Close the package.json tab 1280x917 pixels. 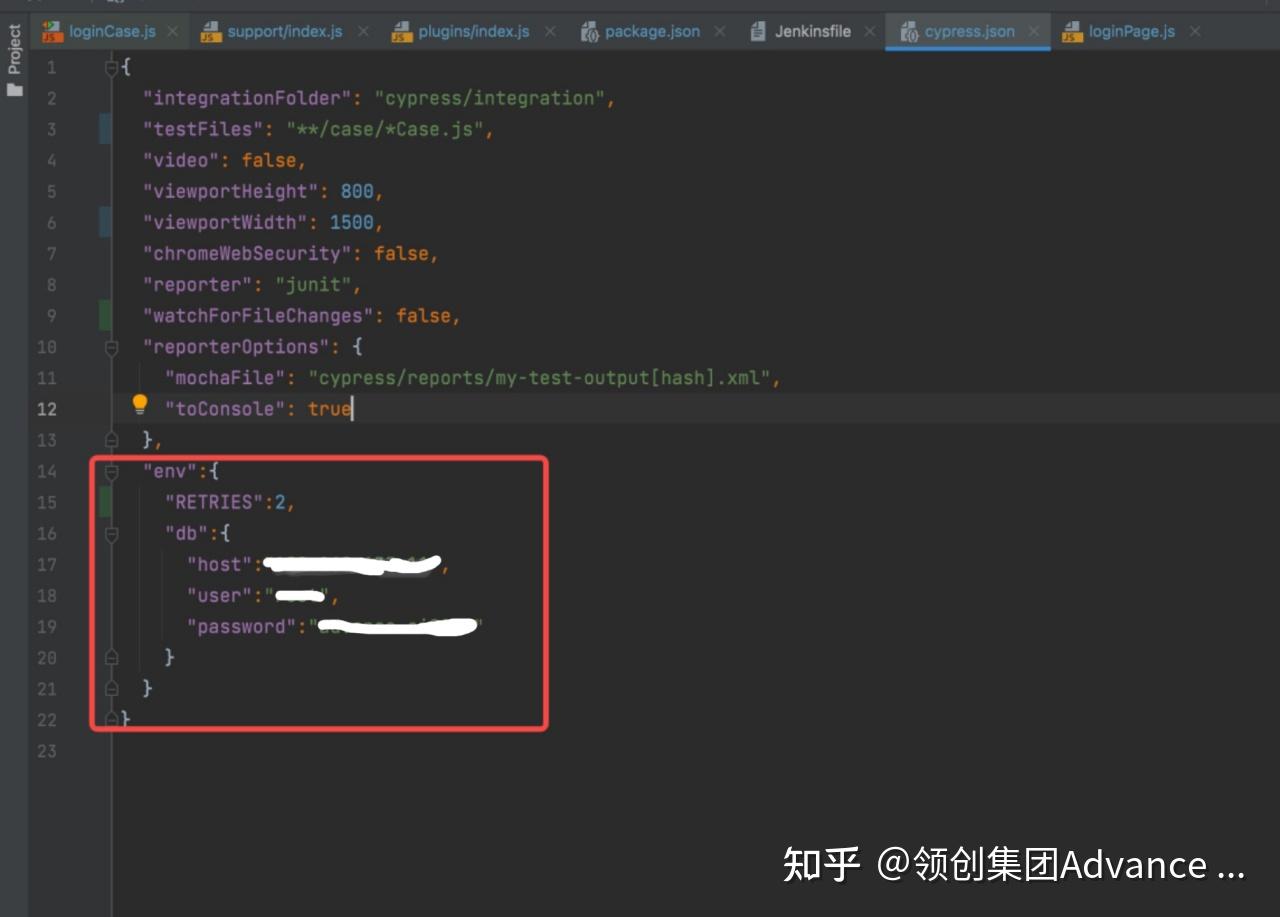coord(722,31)
